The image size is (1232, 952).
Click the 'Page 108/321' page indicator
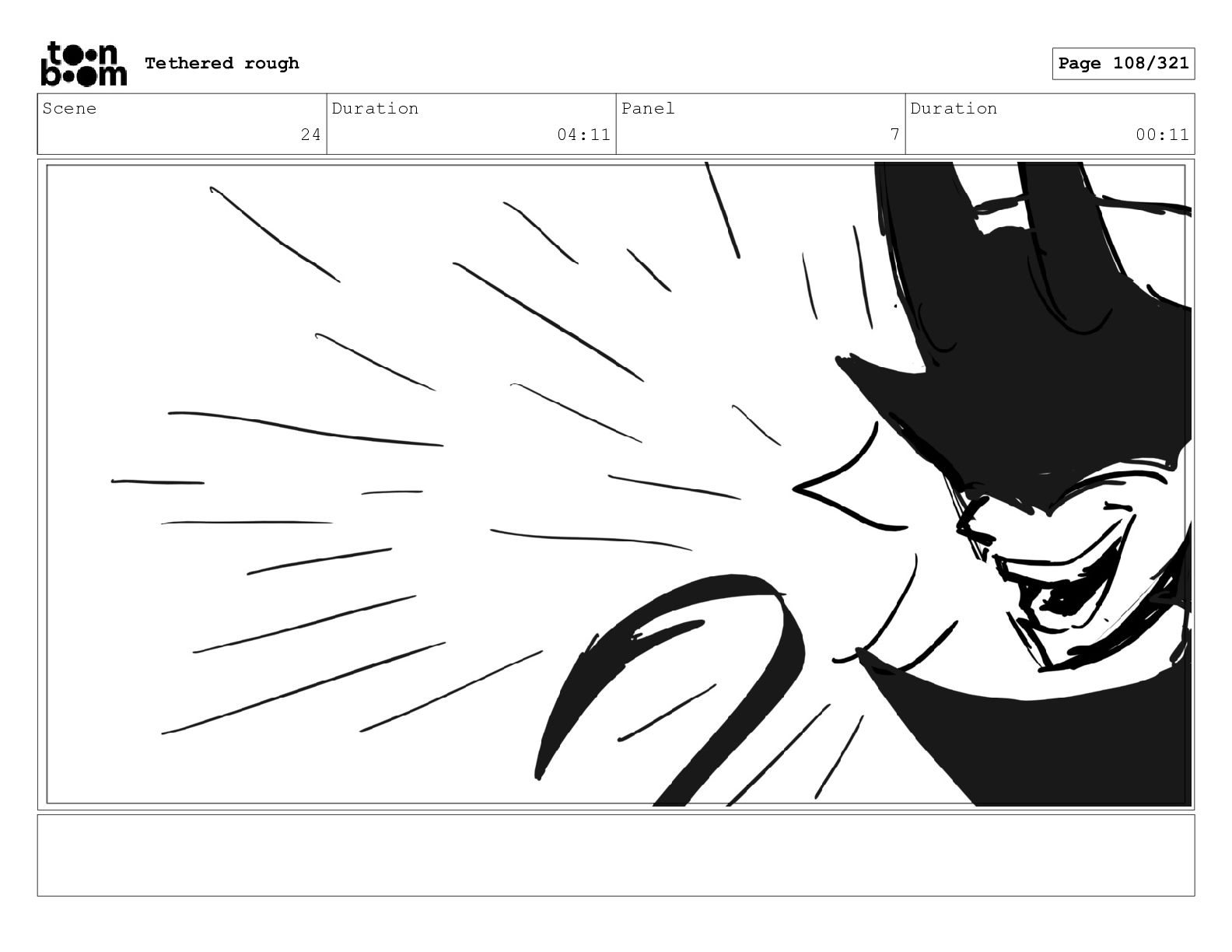(1123, 63)
